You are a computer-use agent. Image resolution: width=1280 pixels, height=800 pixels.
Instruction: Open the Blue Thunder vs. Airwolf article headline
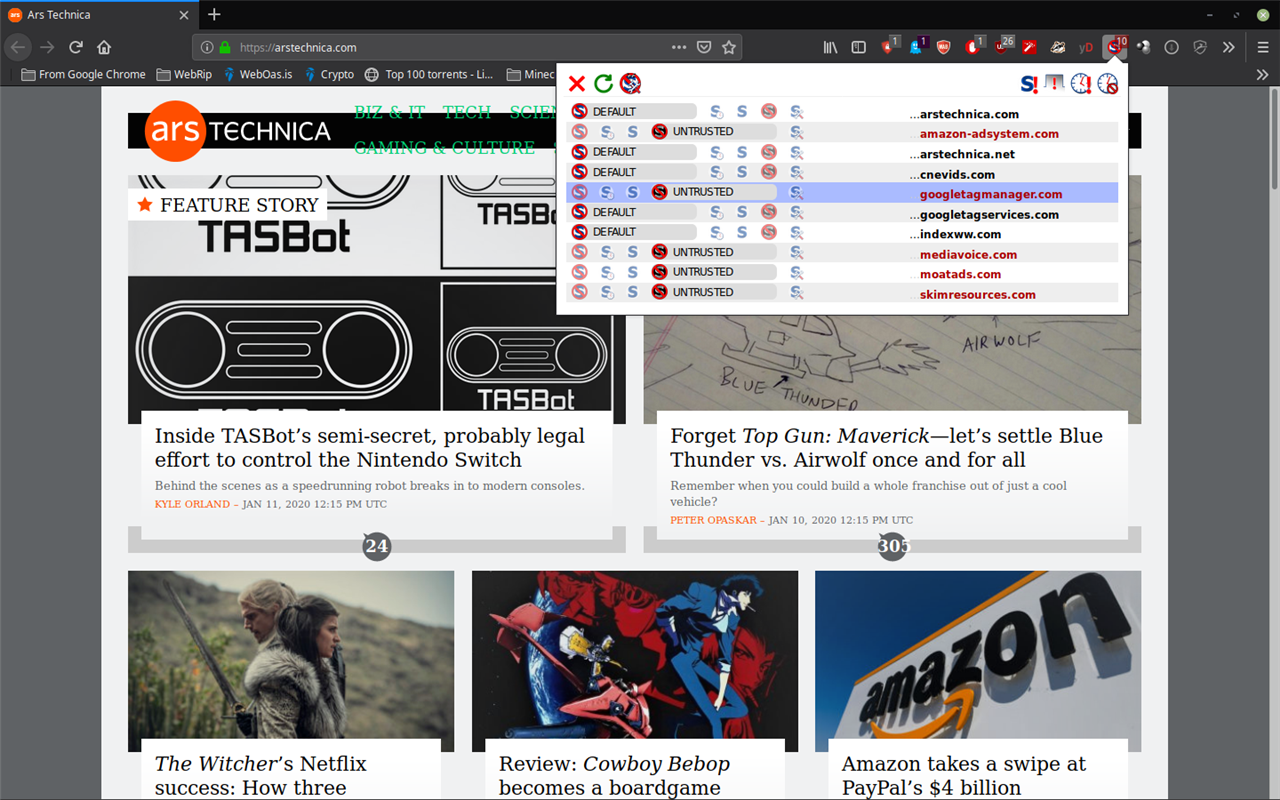tap(886, 448)
